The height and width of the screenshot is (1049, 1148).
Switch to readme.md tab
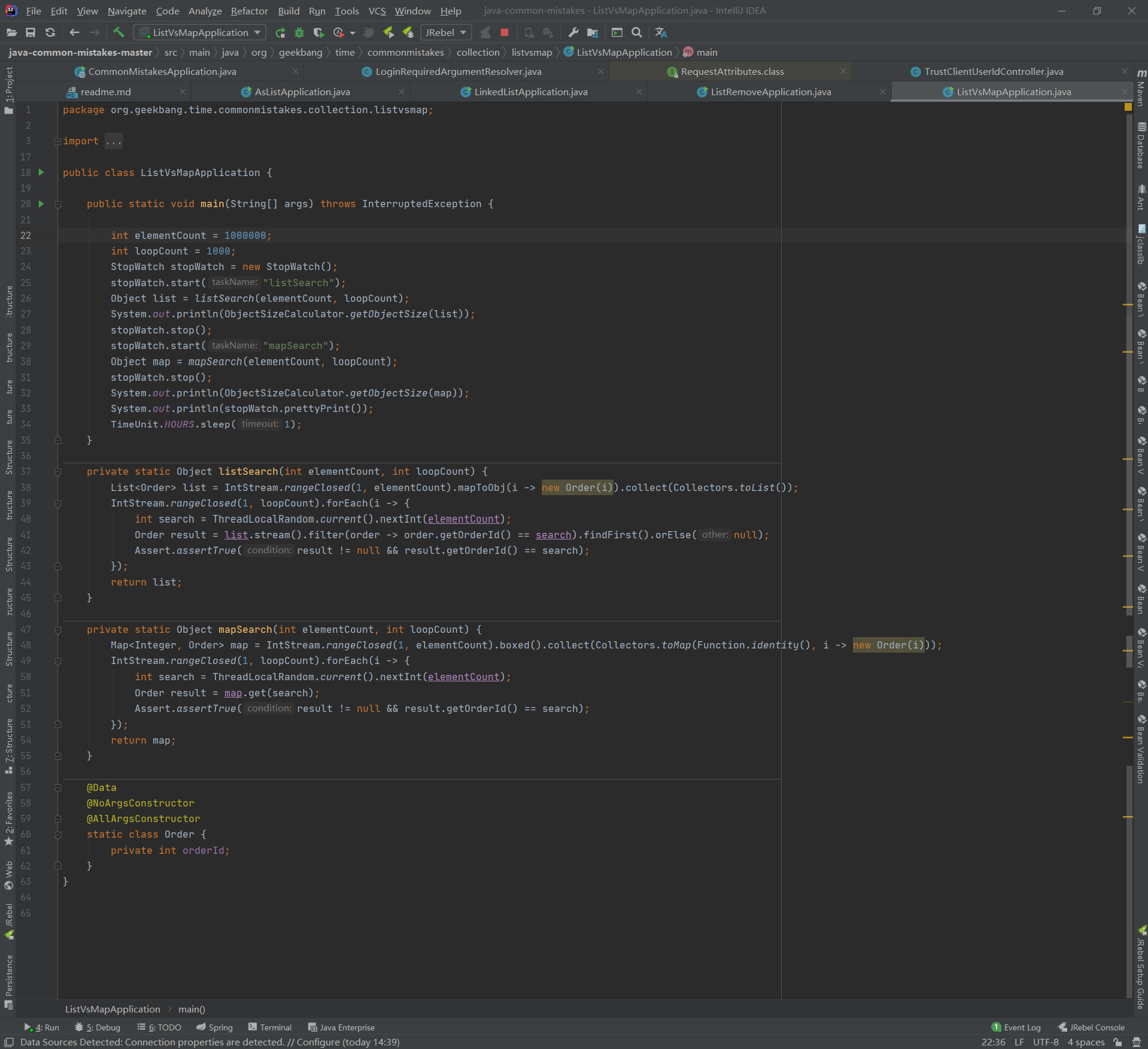tap(105, 92)
